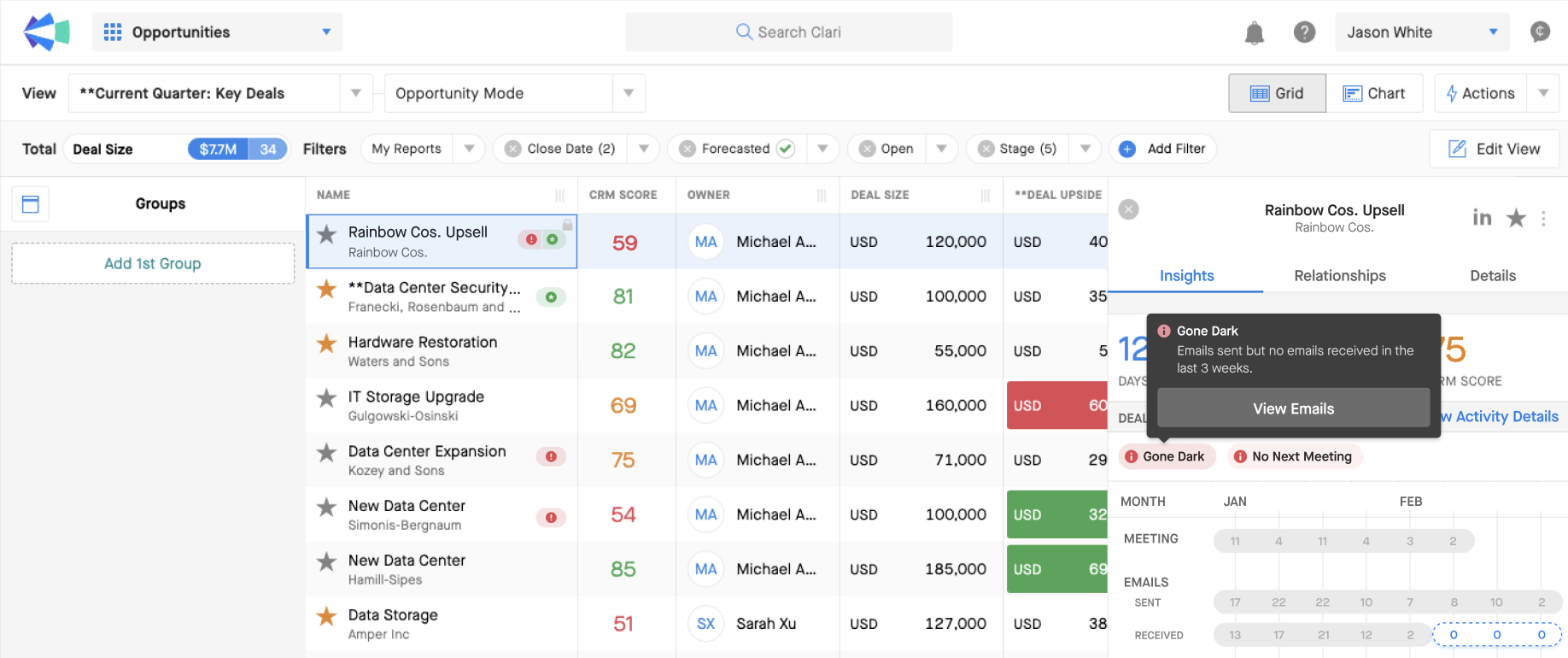Click red alert badge on Data Center Expansion
Viewport: 1568px width, 658px height.
click(551, 456)
